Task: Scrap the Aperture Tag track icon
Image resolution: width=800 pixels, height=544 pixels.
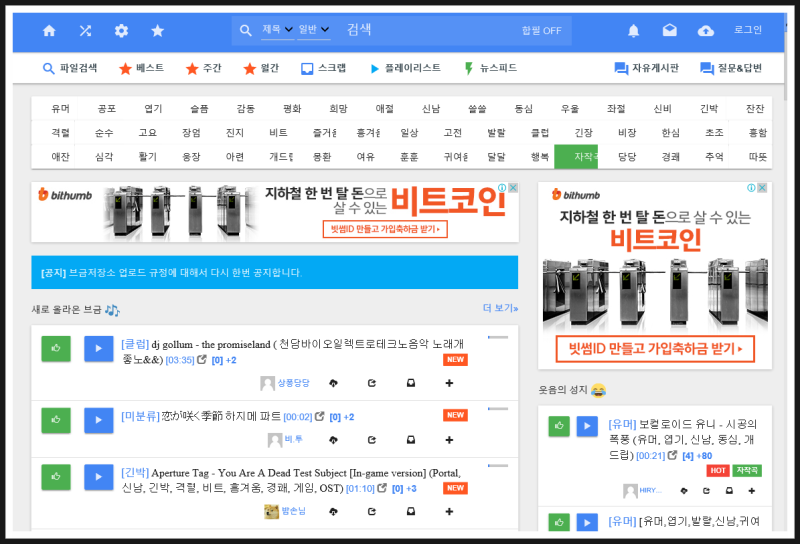Action: coord(411,511)
